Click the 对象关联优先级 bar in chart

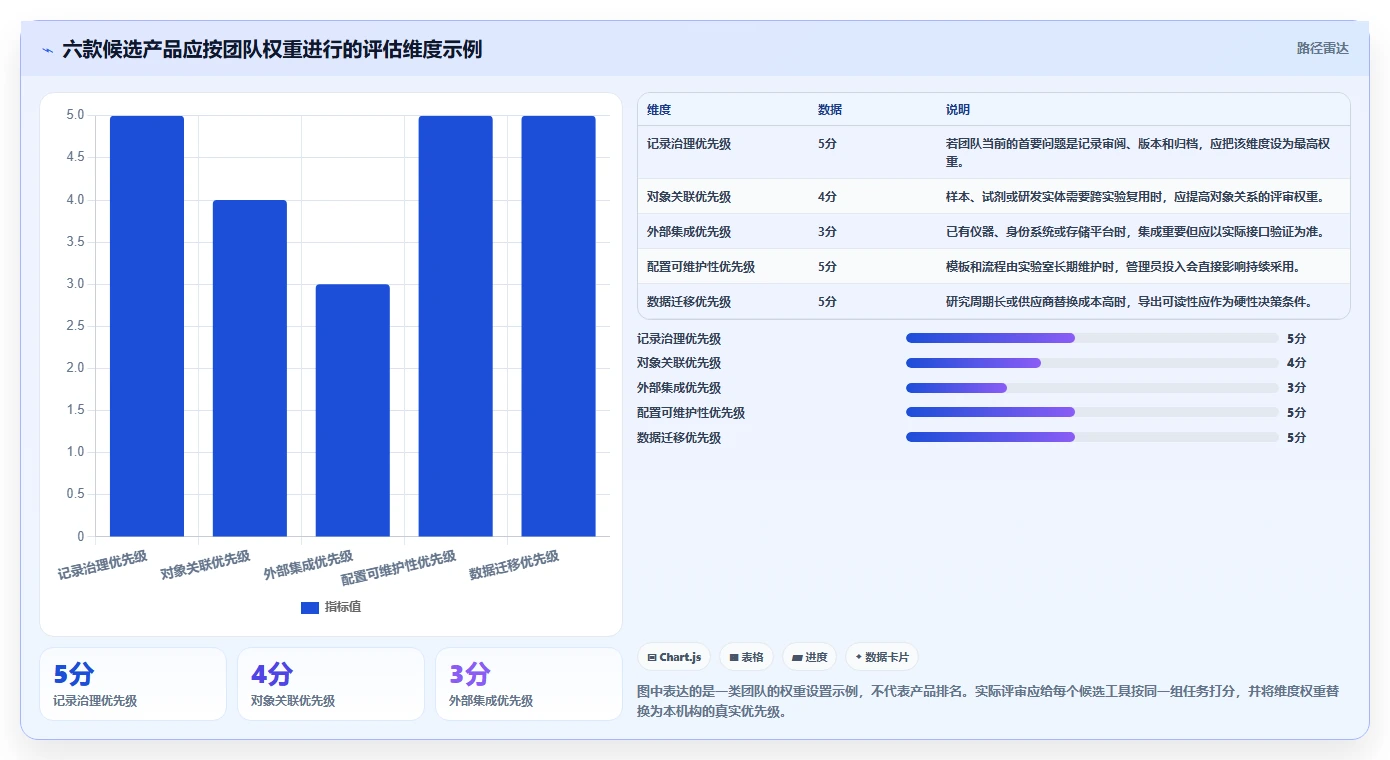pyautogui.click(x=250, y=368)
